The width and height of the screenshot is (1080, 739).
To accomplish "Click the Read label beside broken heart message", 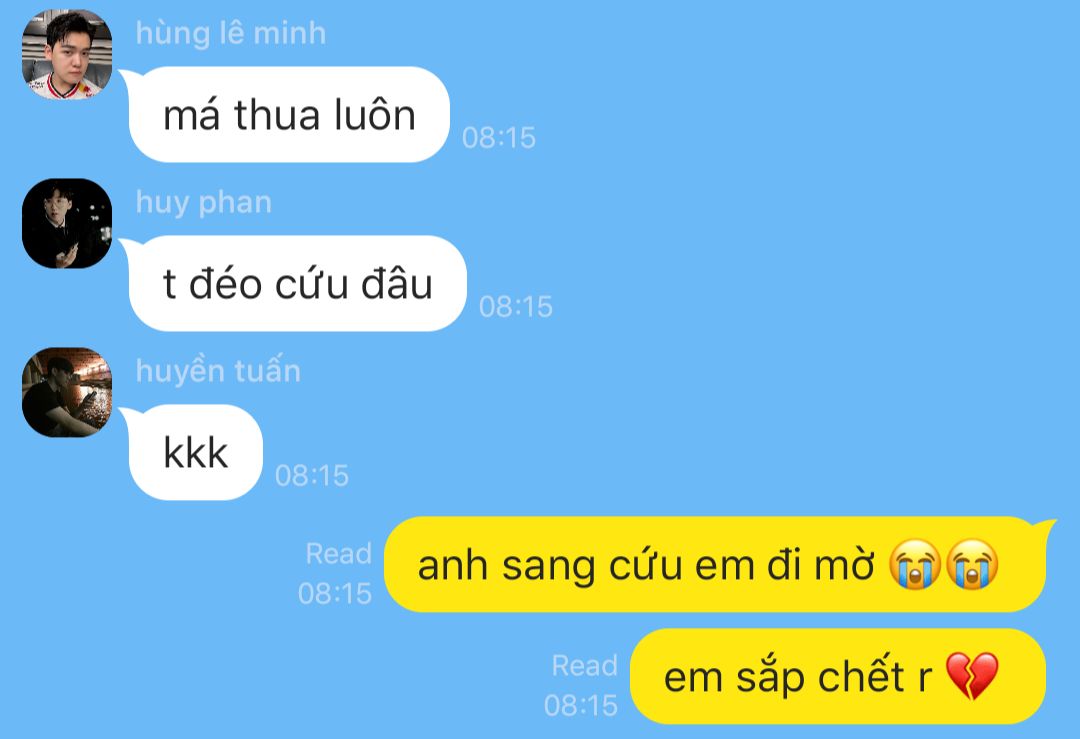I will click(584, 665).
